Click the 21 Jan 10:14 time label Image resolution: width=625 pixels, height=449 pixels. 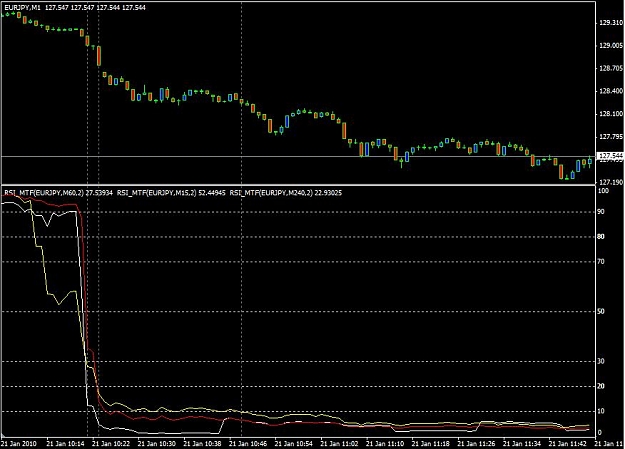[65, 443]
